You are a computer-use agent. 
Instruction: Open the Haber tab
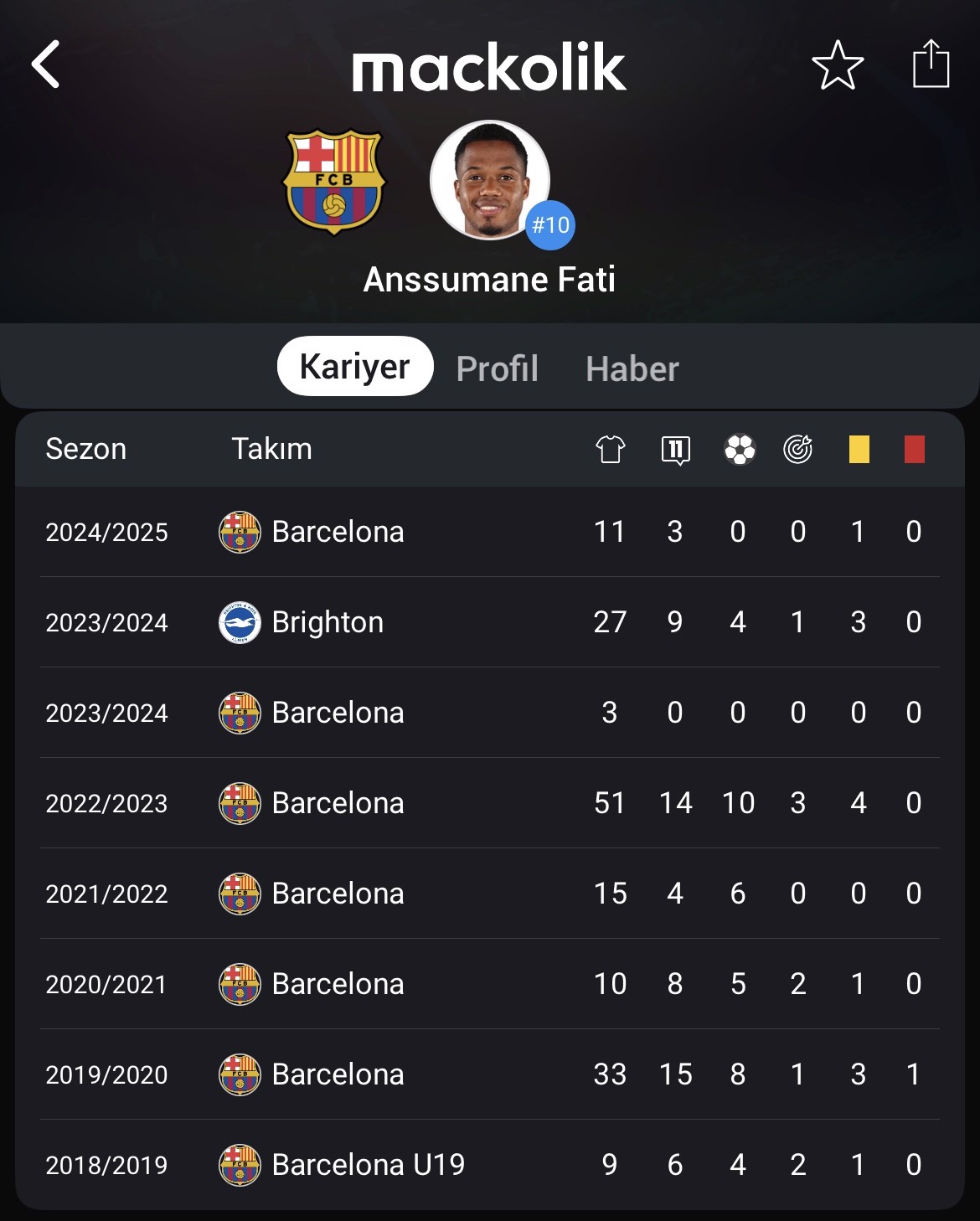point(632,368)
